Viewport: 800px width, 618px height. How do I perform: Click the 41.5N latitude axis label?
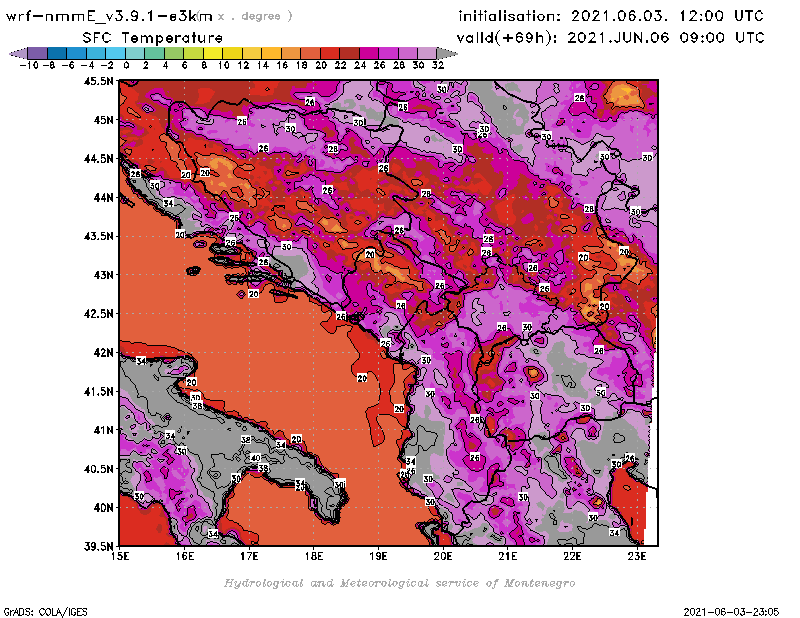99,391
